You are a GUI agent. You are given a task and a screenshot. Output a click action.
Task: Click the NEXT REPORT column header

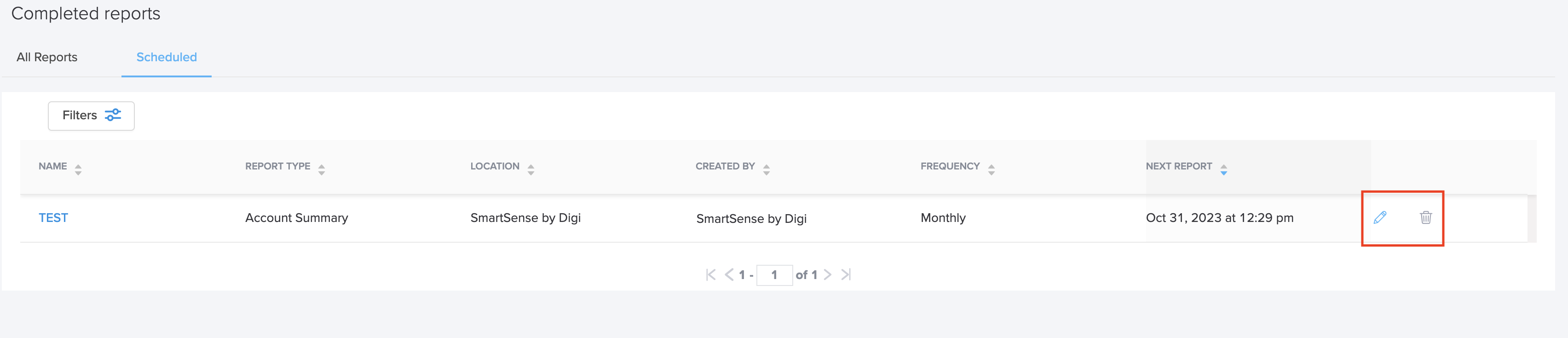[1178, 166]
